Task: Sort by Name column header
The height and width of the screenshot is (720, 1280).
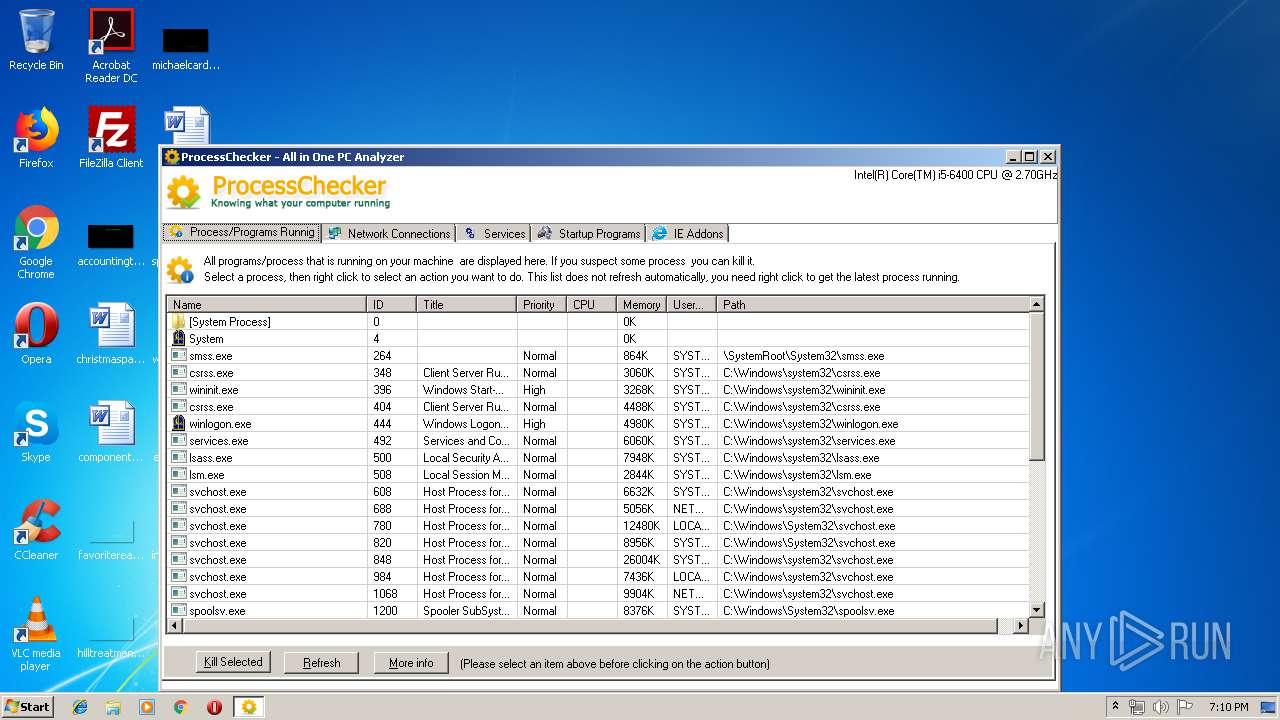Action: pos(267,304)
